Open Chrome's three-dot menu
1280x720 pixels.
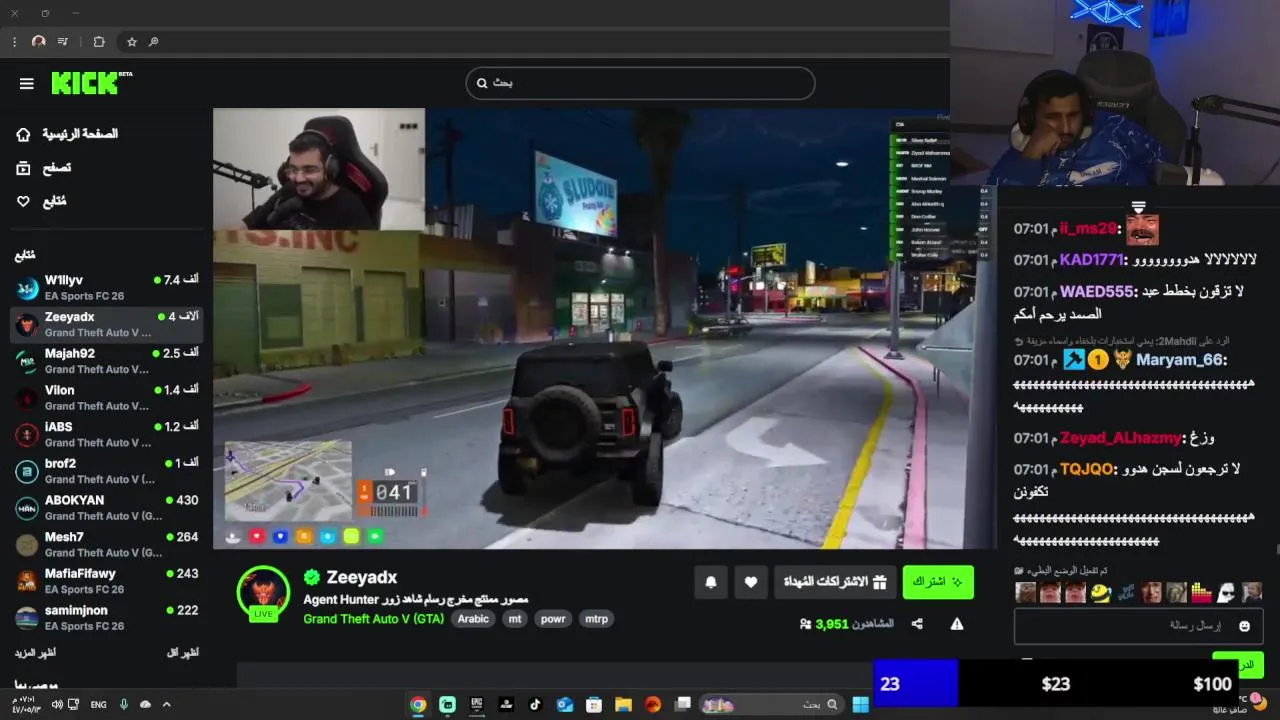tap(14, 42)
